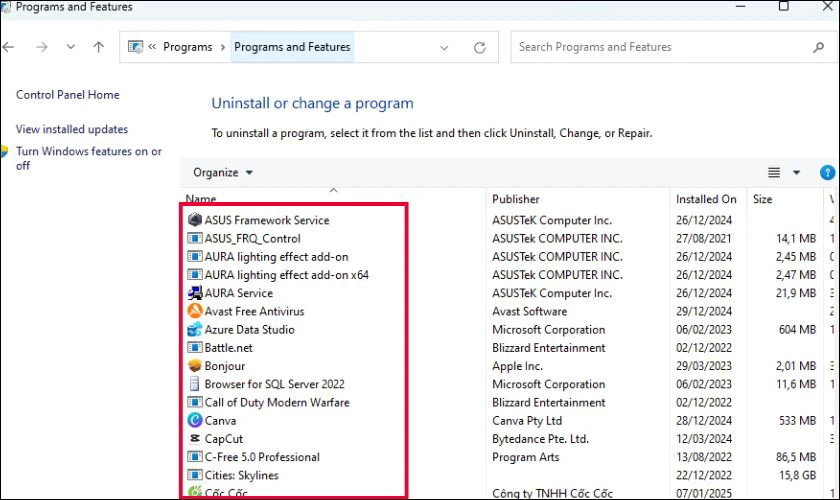The image size is (840, 500).
Task: Sort by the Size column header
Action: (762, 199)
